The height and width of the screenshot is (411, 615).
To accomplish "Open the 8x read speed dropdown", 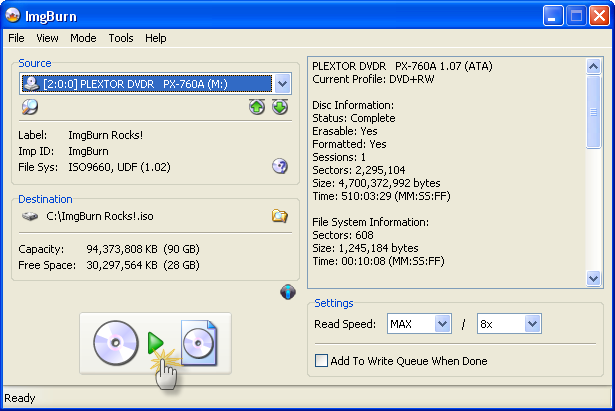I will (532, 324).
